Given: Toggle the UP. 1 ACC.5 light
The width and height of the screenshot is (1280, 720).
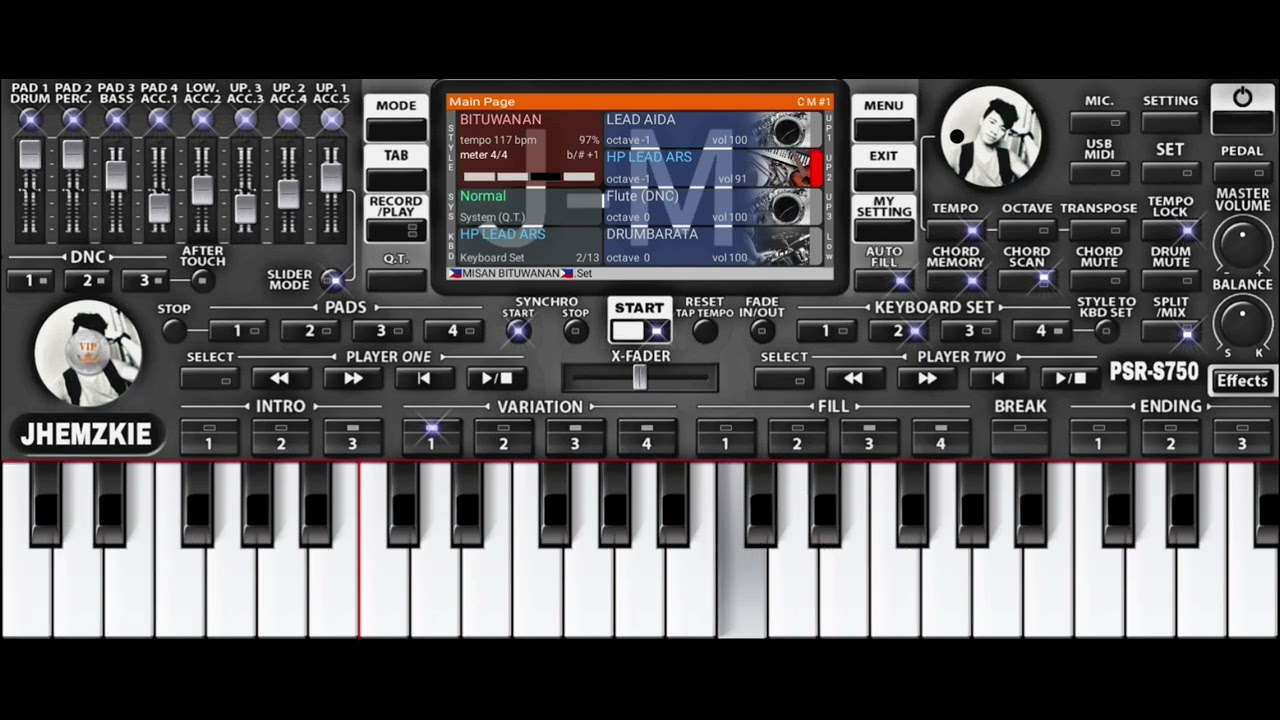Looking at the screenshot, I should (x=331, y=119).
